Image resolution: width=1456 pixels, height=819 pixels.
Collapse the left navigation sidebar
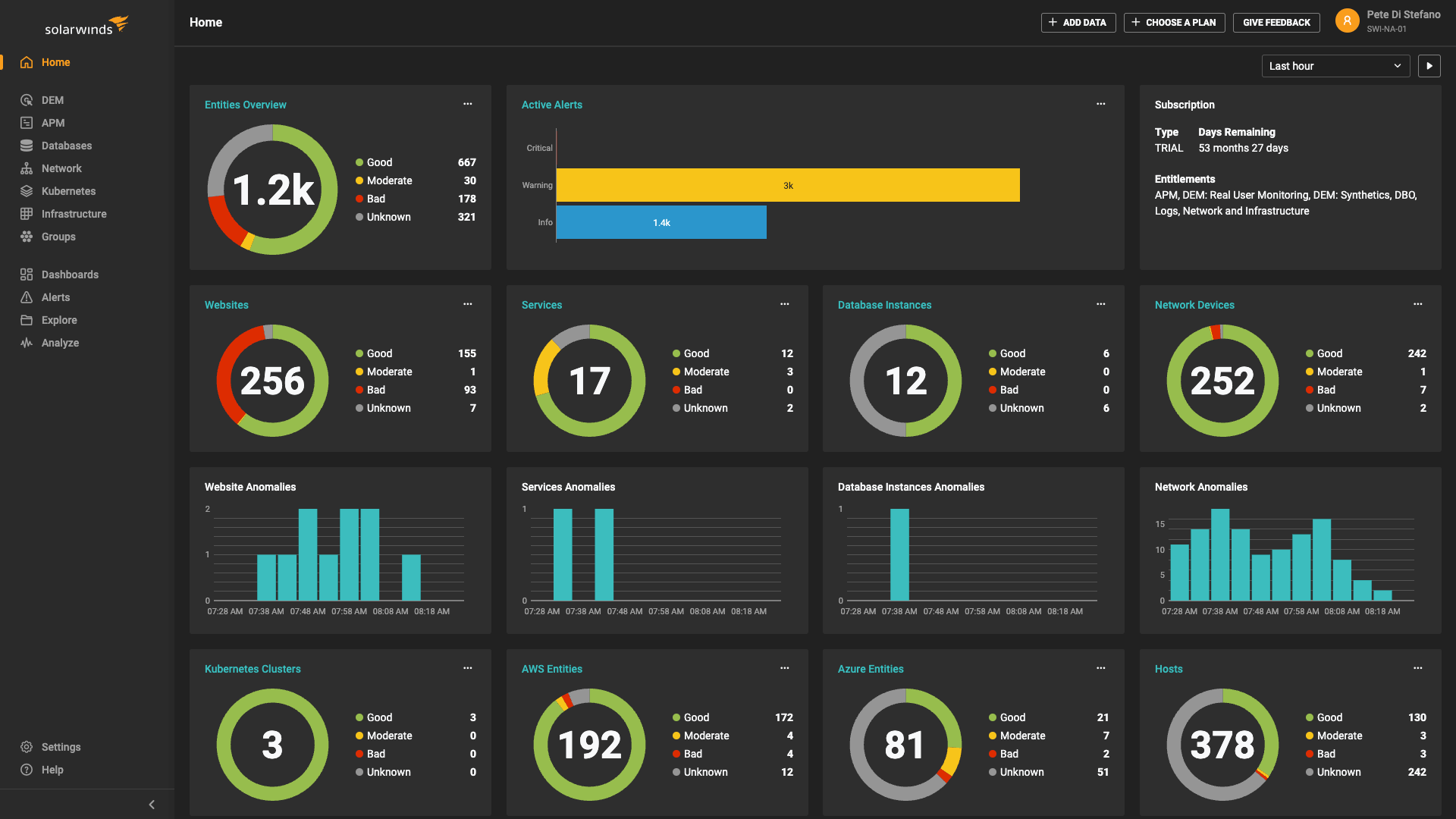(x=151, y=804)
